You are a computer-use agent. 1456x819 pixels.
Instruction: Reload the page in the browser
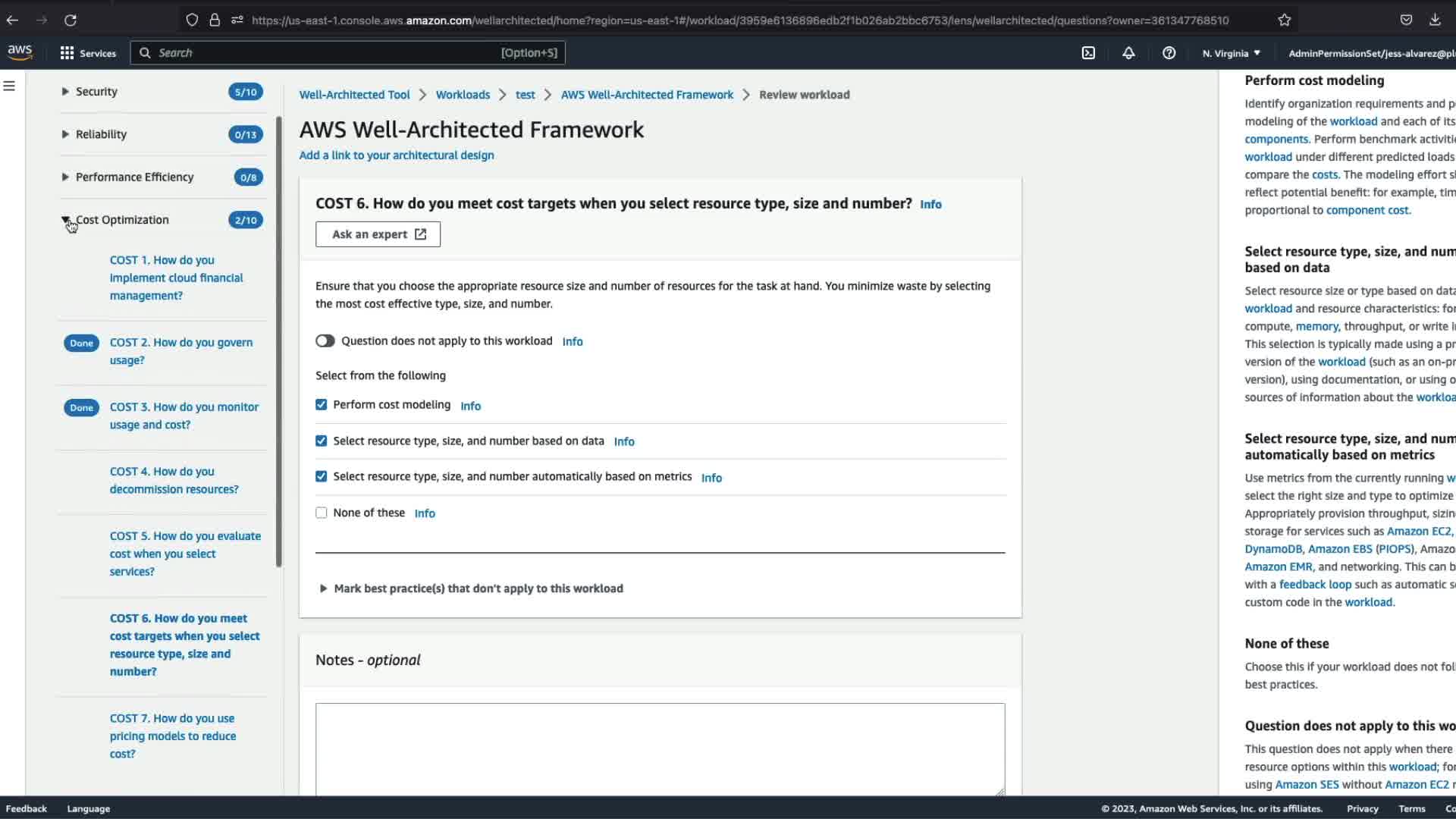[x=71, y=20]
